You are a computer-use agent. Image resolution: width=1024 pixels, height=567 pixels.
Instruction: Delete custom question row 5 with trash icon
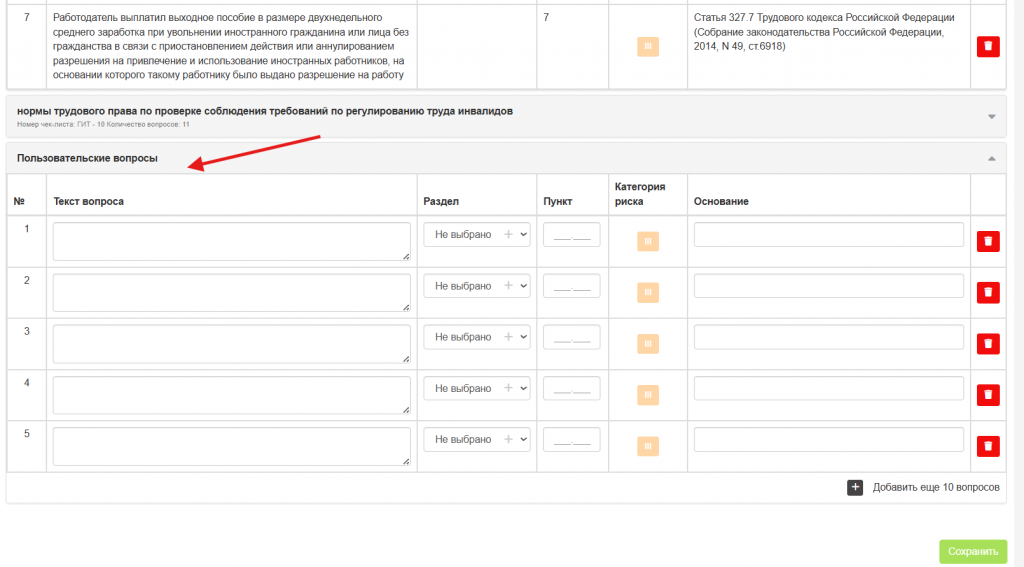(x=988, y=446)
